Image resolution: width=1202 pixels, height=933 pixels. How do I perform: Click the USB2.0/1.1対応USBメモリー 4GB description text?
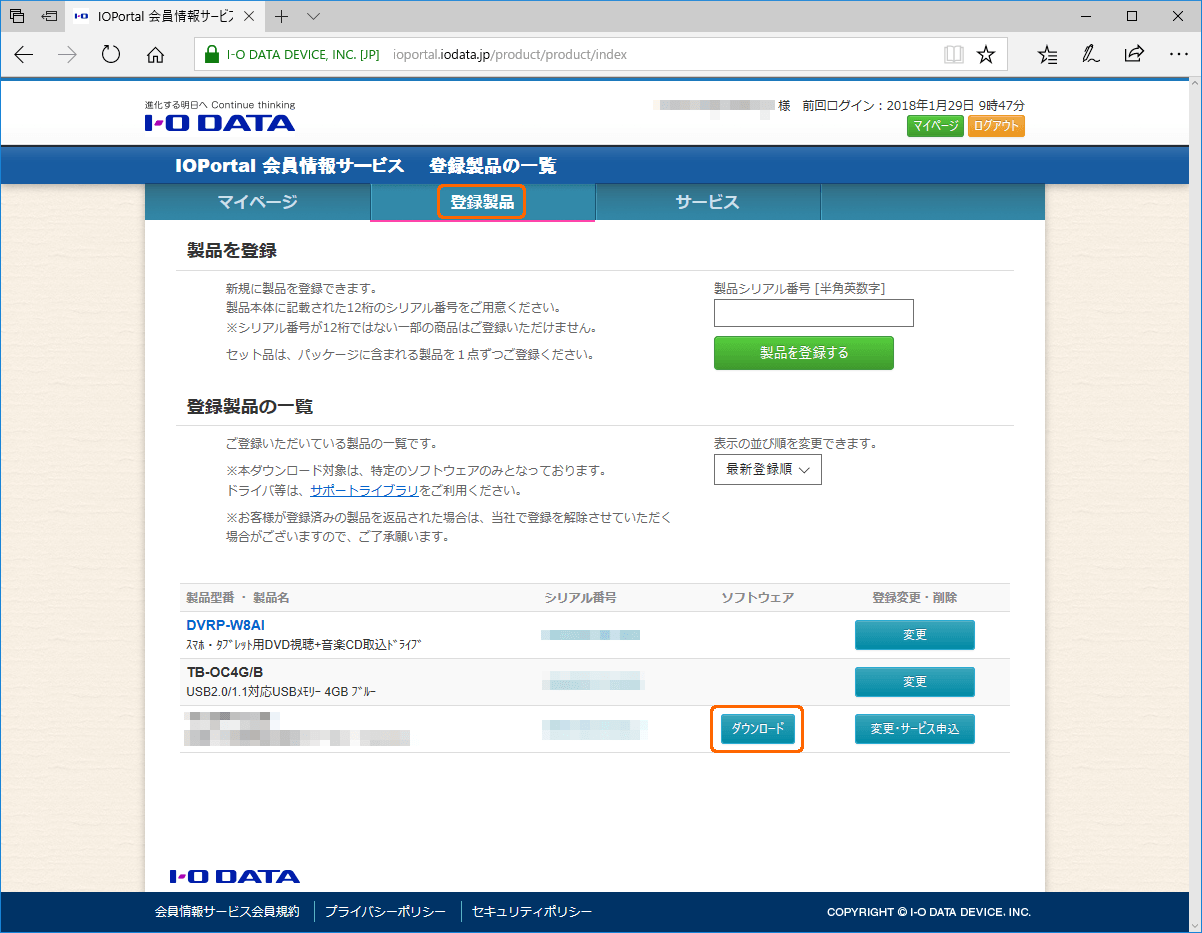281,692
